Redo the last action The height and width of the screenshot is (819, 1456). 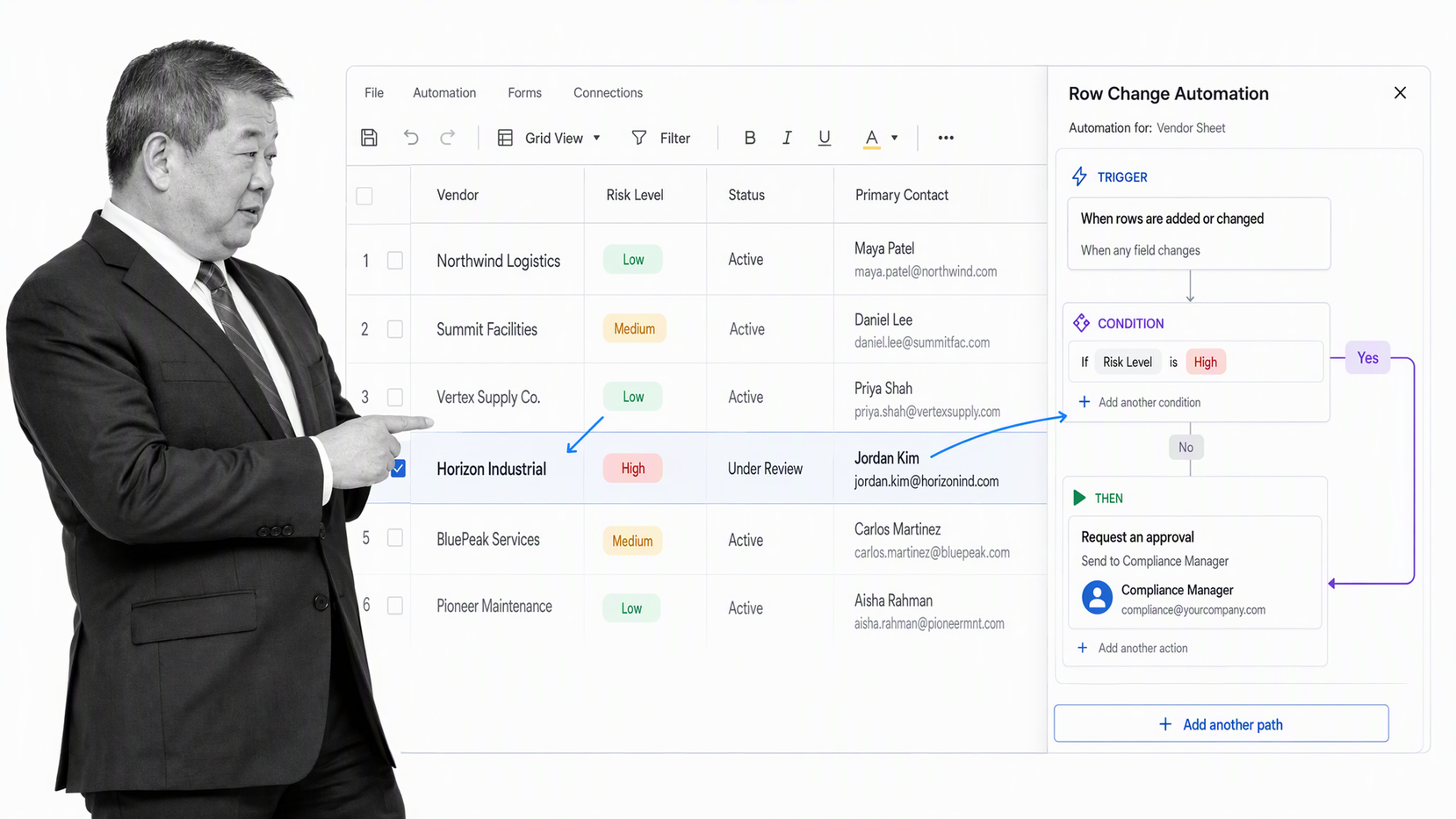tap(448, 138)
